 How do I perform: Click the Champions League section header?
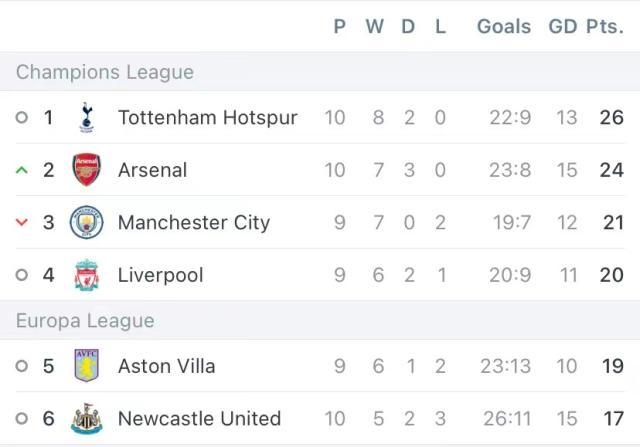[105, 72]
